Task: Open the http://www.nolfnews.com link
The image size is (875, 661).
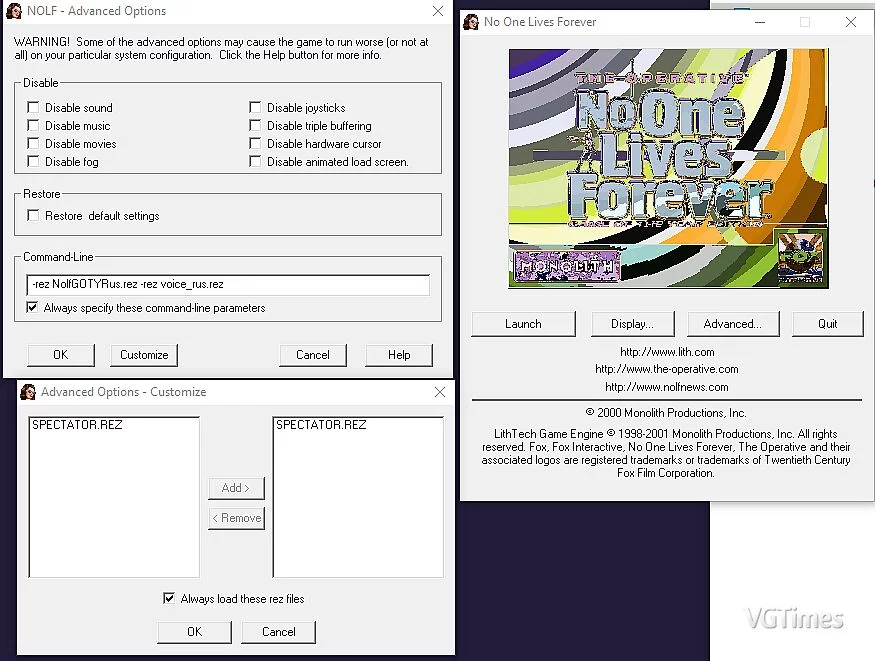Action: coord(667,387)
